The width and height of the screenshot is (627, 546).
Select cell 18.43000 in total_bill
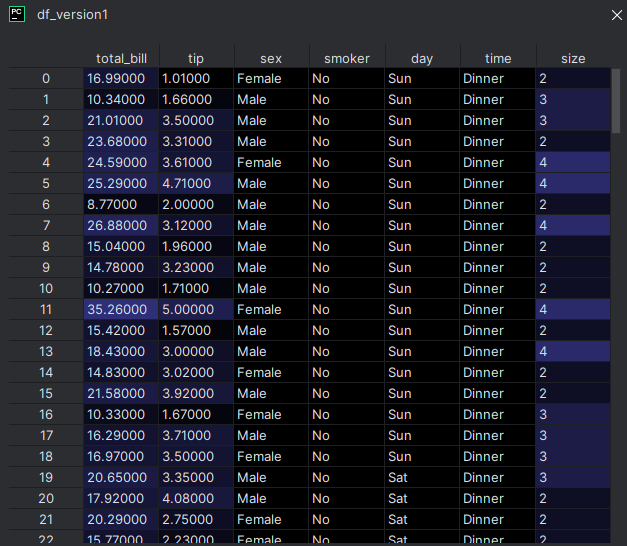(x=121, y=352)
